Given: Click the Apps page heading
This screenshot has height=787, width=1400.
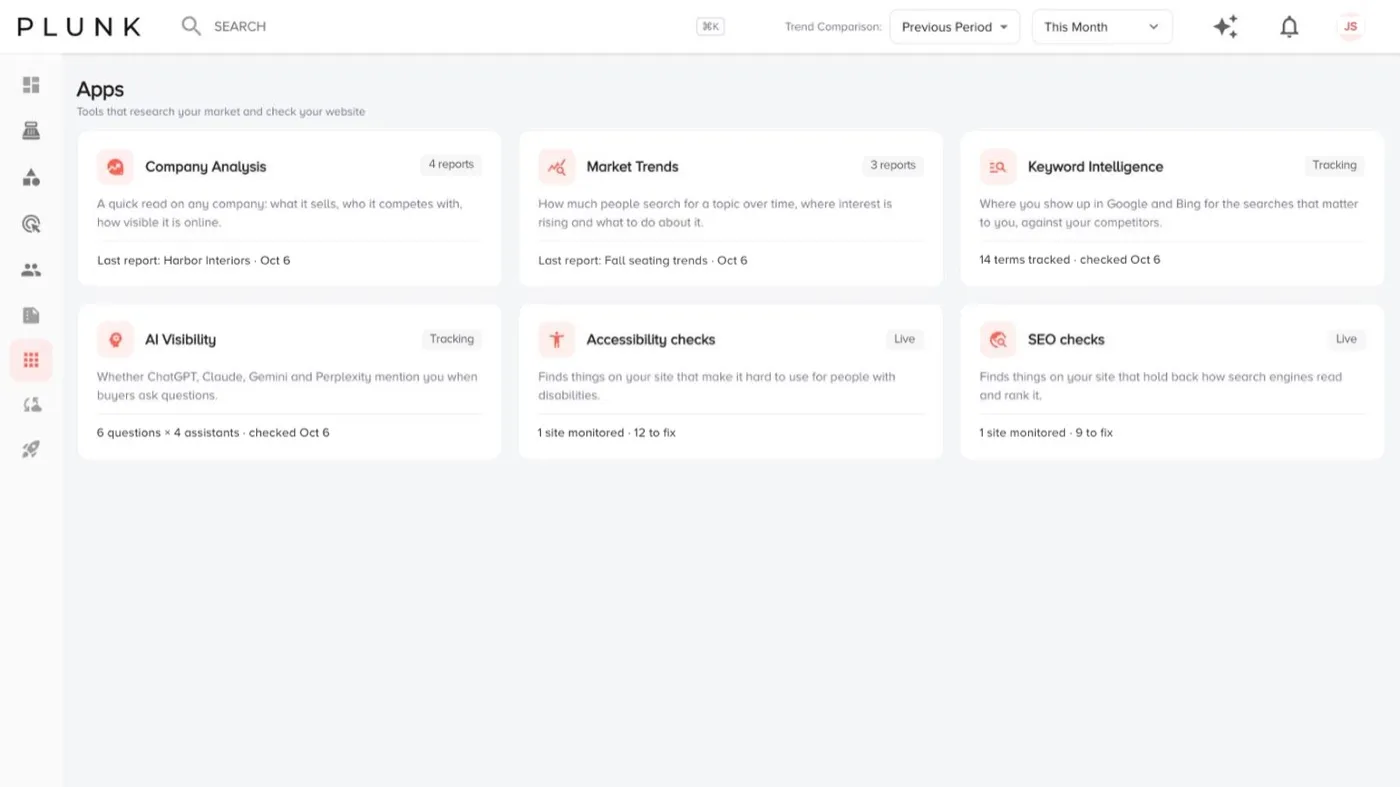Looking at the screenshot, I should point(100,90).
